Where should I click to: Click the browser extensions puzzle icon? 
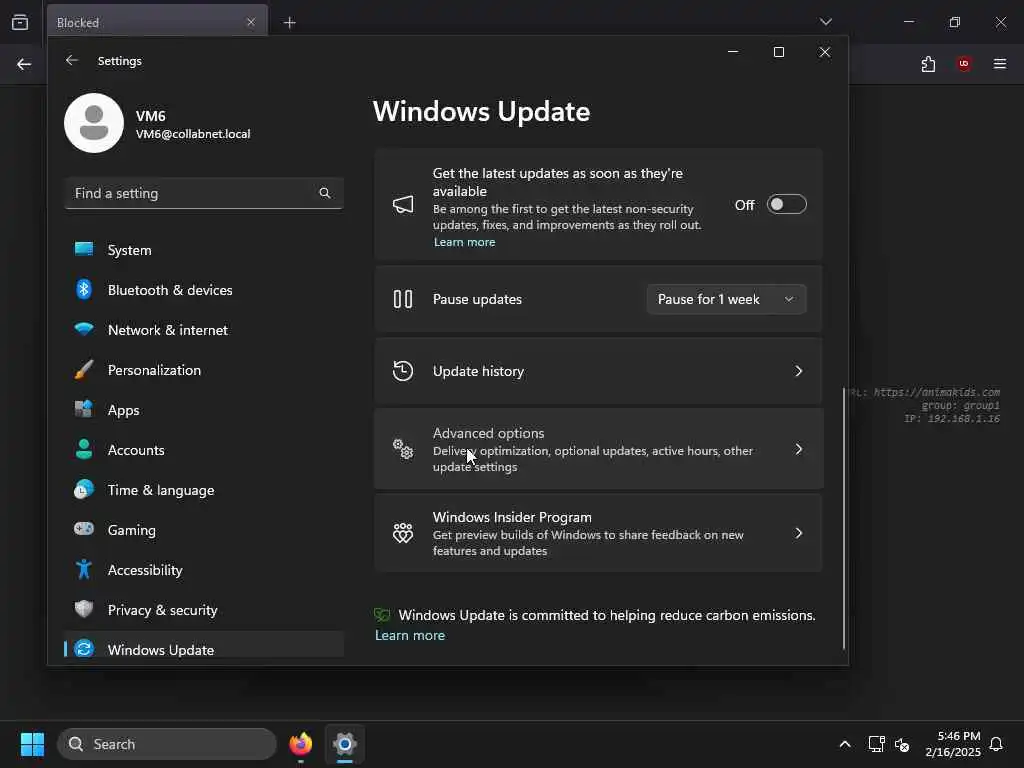[928, 64]
